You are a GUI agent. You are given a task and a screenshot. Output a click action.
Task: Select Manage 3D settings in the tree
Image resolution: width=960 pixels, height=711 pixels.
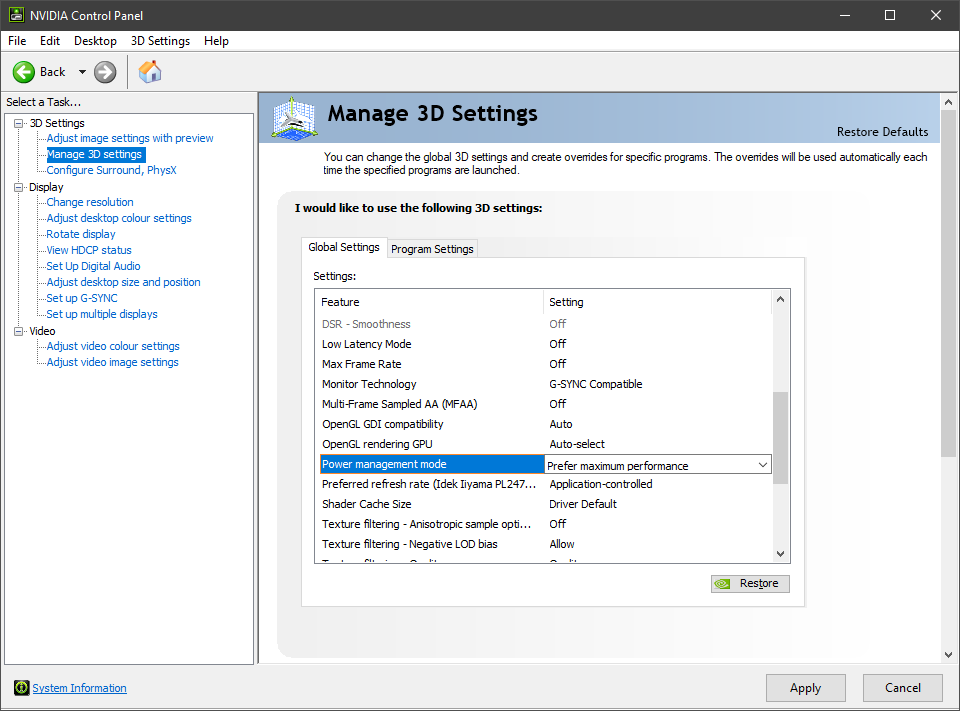coord(95,154)
